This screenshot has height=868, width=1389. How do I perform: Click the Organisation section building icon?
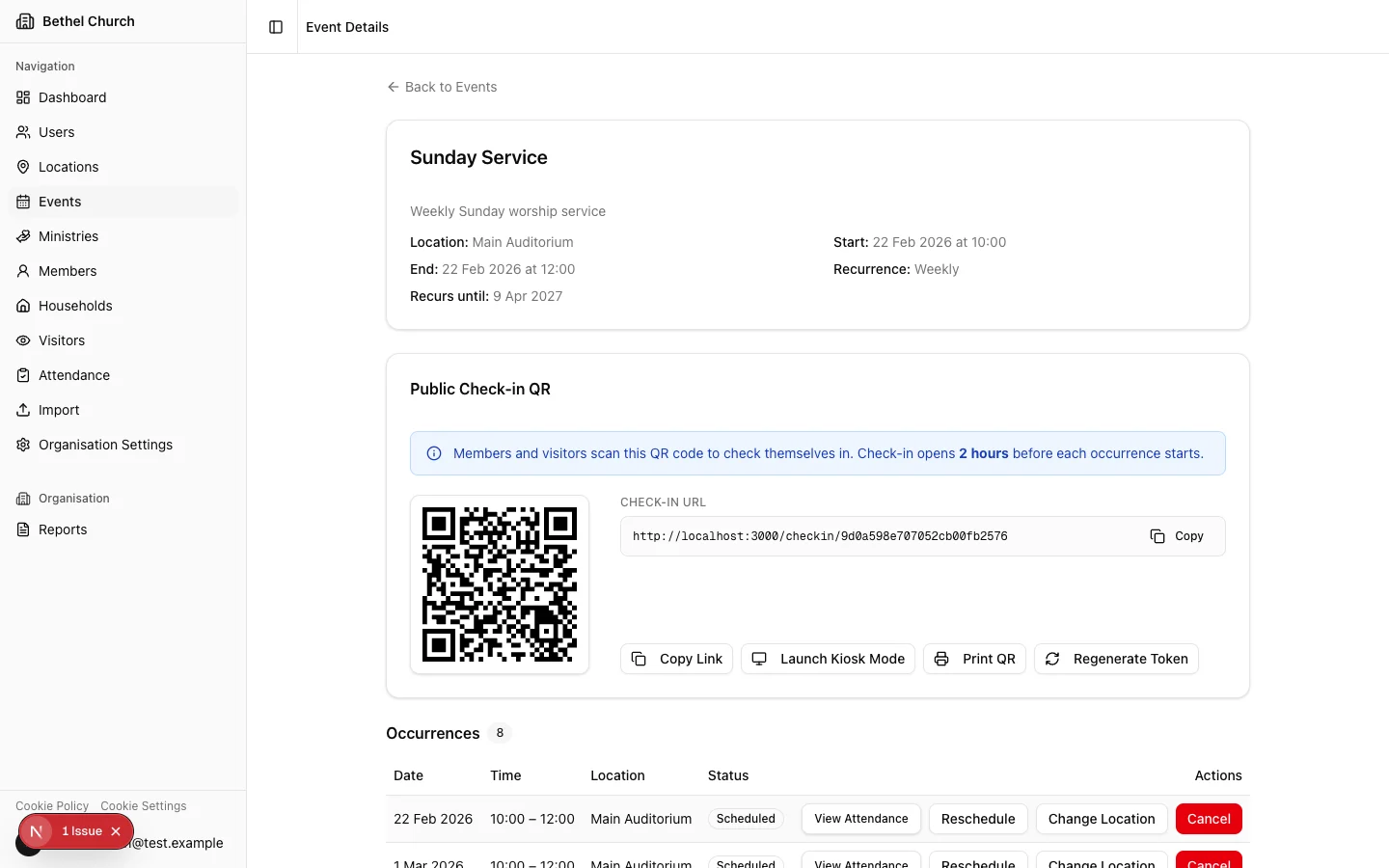coord(23,499)
